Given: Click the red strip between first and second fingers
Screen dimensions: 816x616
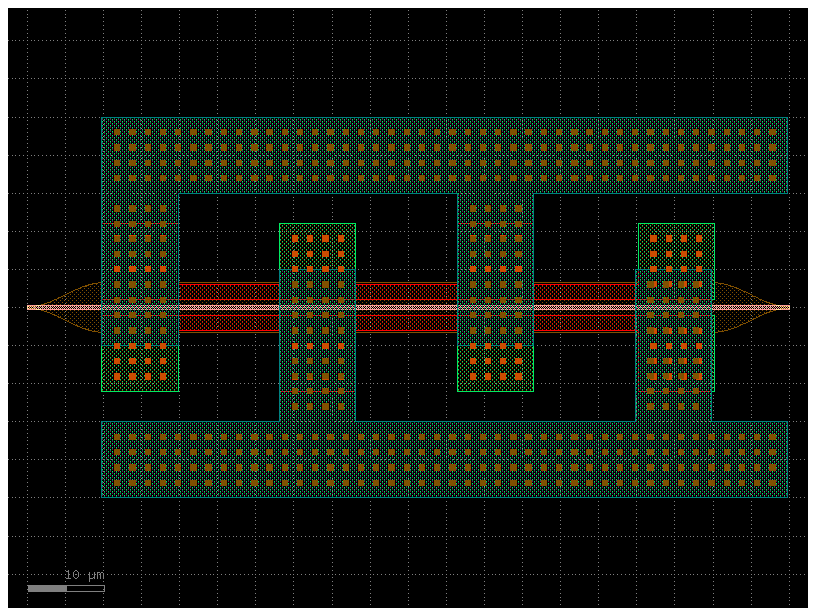Looking at the screenshot, I should (229, 290).
